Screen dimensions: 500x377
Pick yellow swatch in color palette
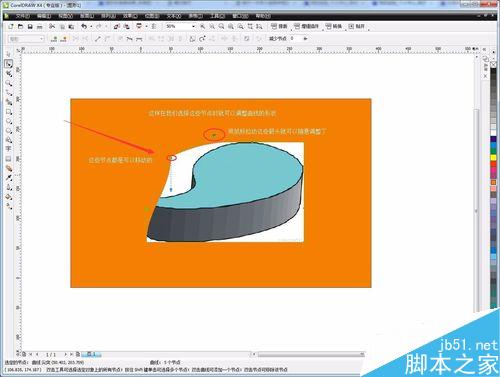point(494,157)
